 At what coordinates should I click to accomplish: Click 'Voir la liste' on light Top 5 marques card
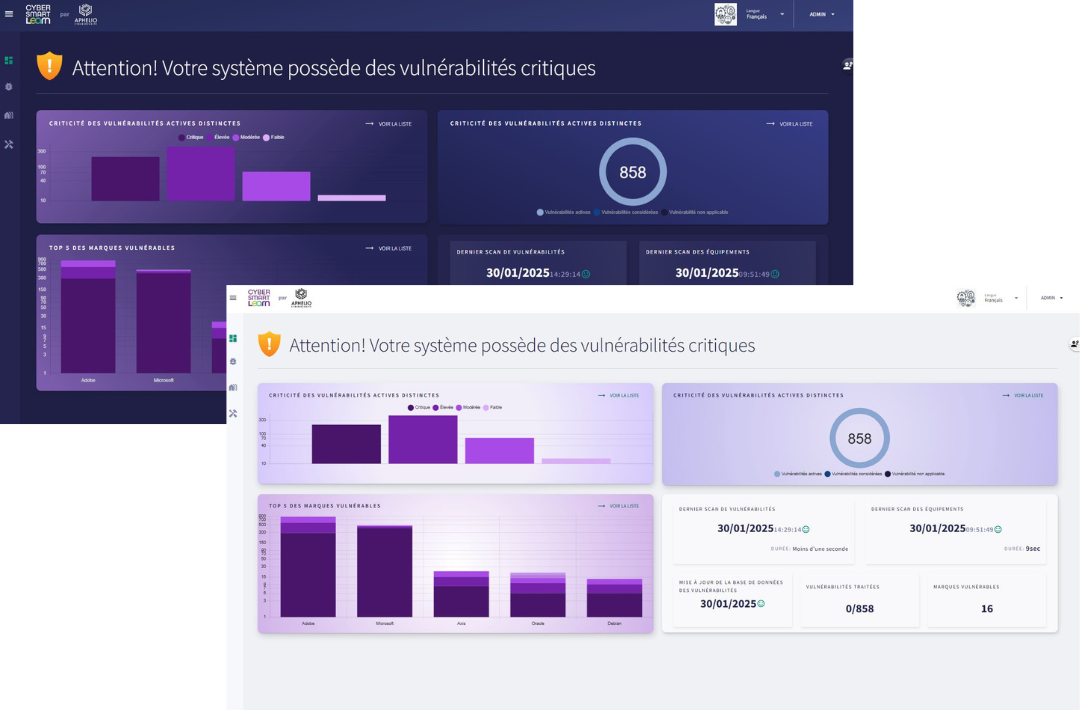click(x=619, y=506)
